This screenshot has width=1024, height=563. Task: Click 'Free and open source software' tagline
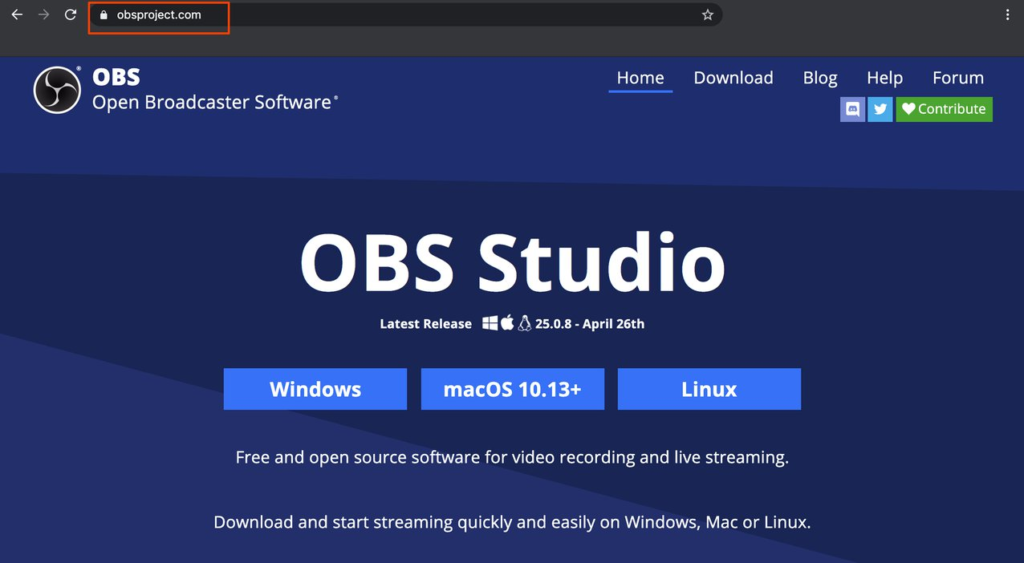click(512, 457)
